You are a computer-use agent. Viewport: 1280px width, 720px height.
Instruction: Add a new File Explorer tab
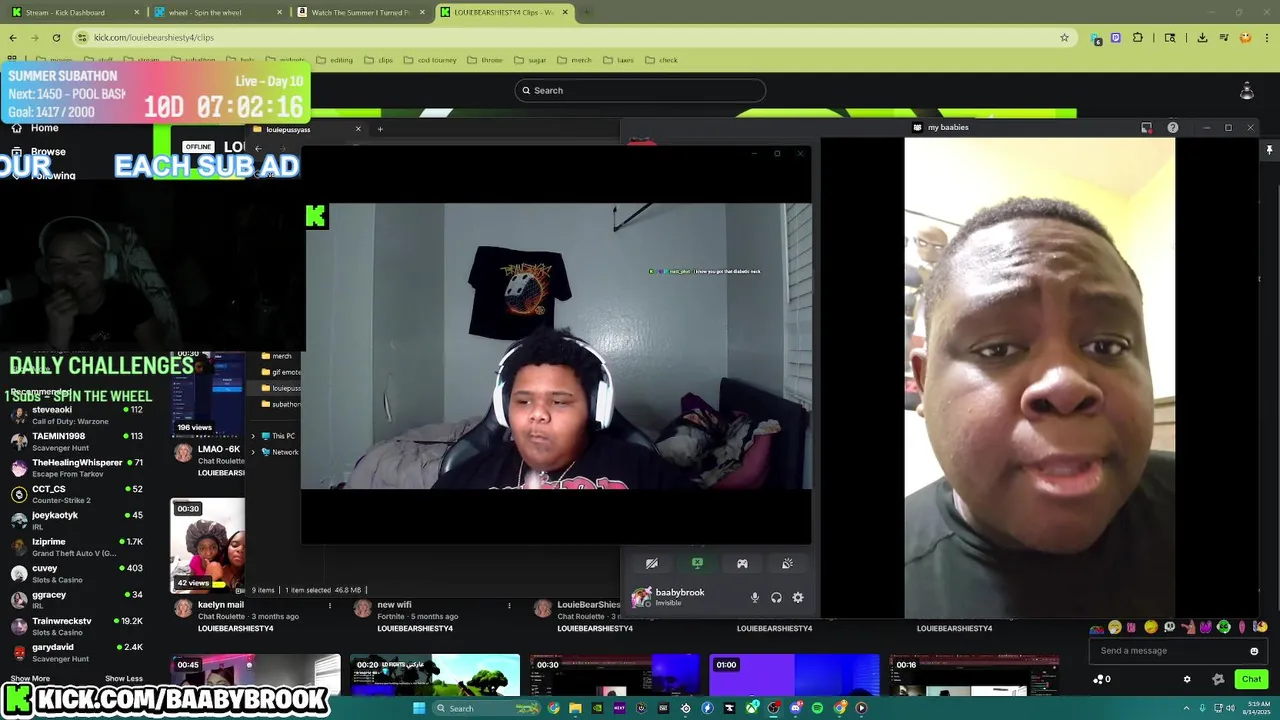pos(380,129)
